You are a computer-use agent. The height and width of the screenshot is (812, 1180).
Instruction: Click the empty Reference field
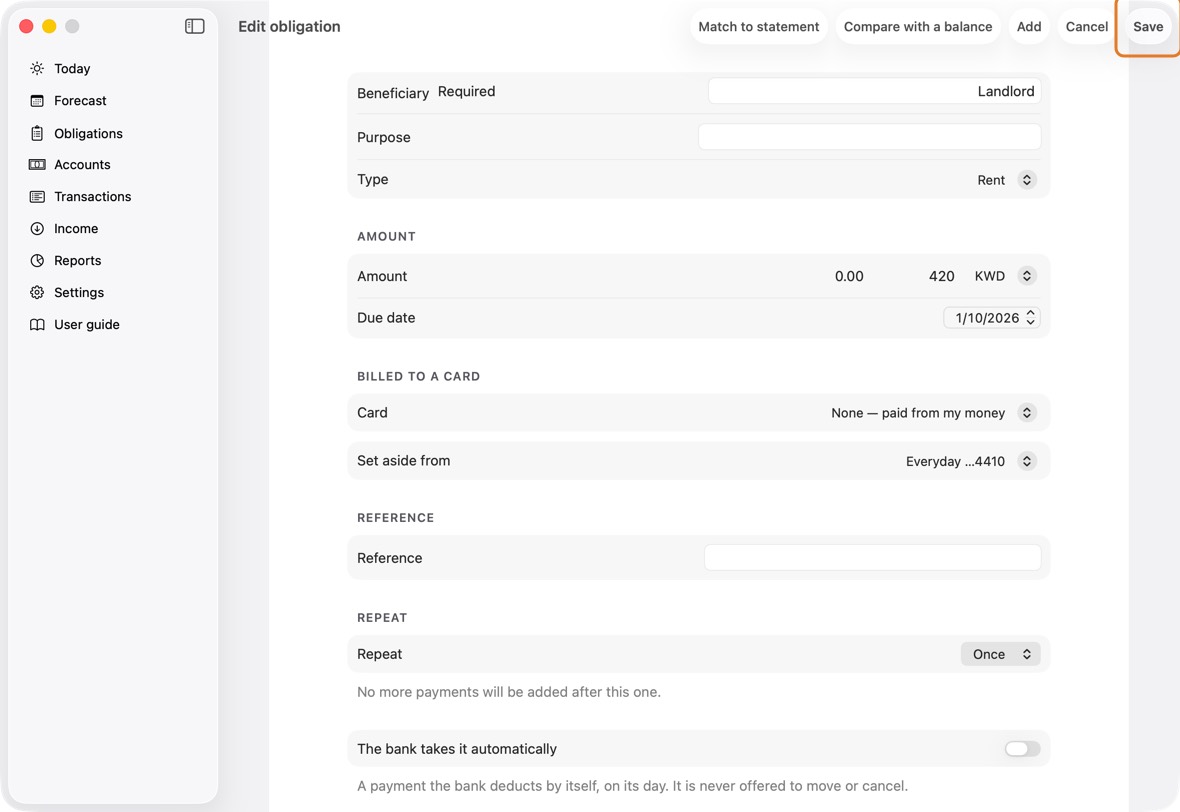872,558
